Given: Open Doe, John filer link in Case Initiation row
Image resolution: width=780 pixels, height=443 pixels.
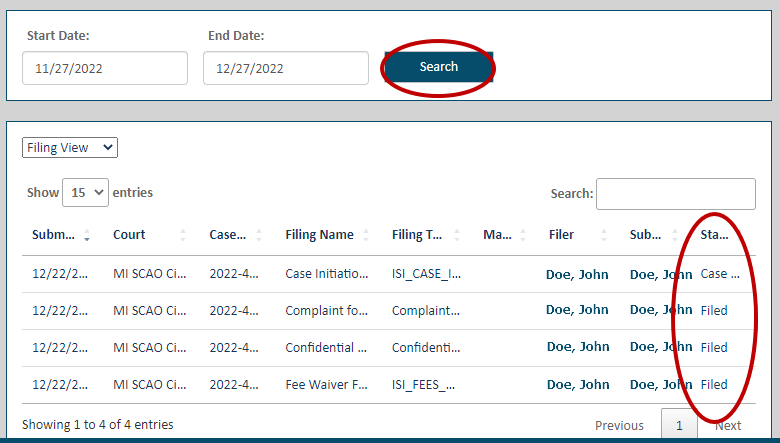Looking at the screenshot, I should [x=577, y=273].
